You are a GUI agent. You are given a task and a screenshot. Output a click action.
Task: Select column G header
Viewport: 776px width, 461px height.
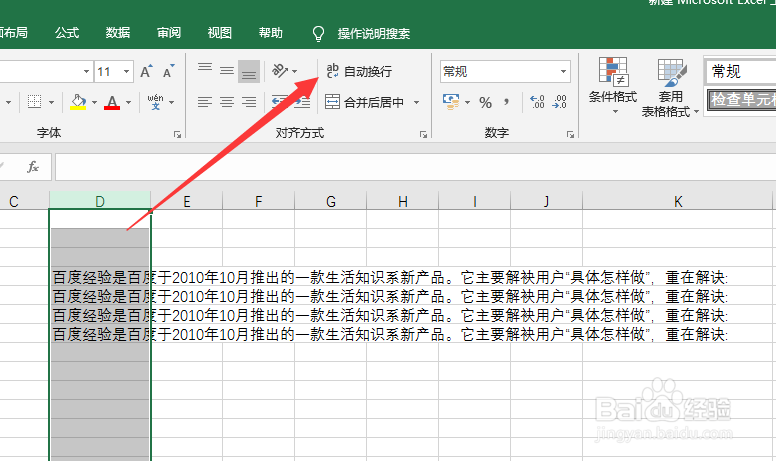pyautogui.click(x=331, y=201)
